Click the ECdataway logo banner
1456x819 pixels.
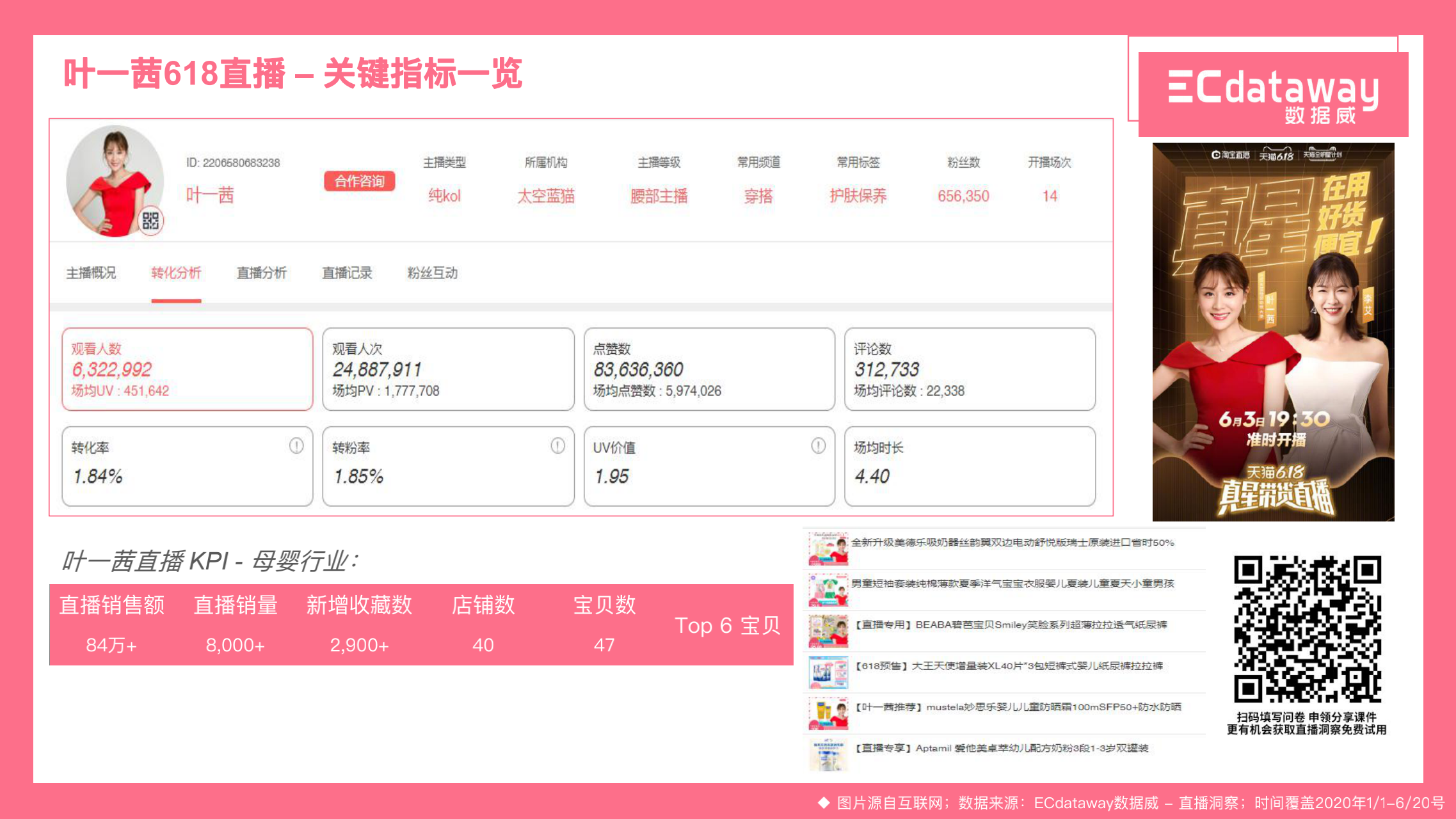point(1273,94)
